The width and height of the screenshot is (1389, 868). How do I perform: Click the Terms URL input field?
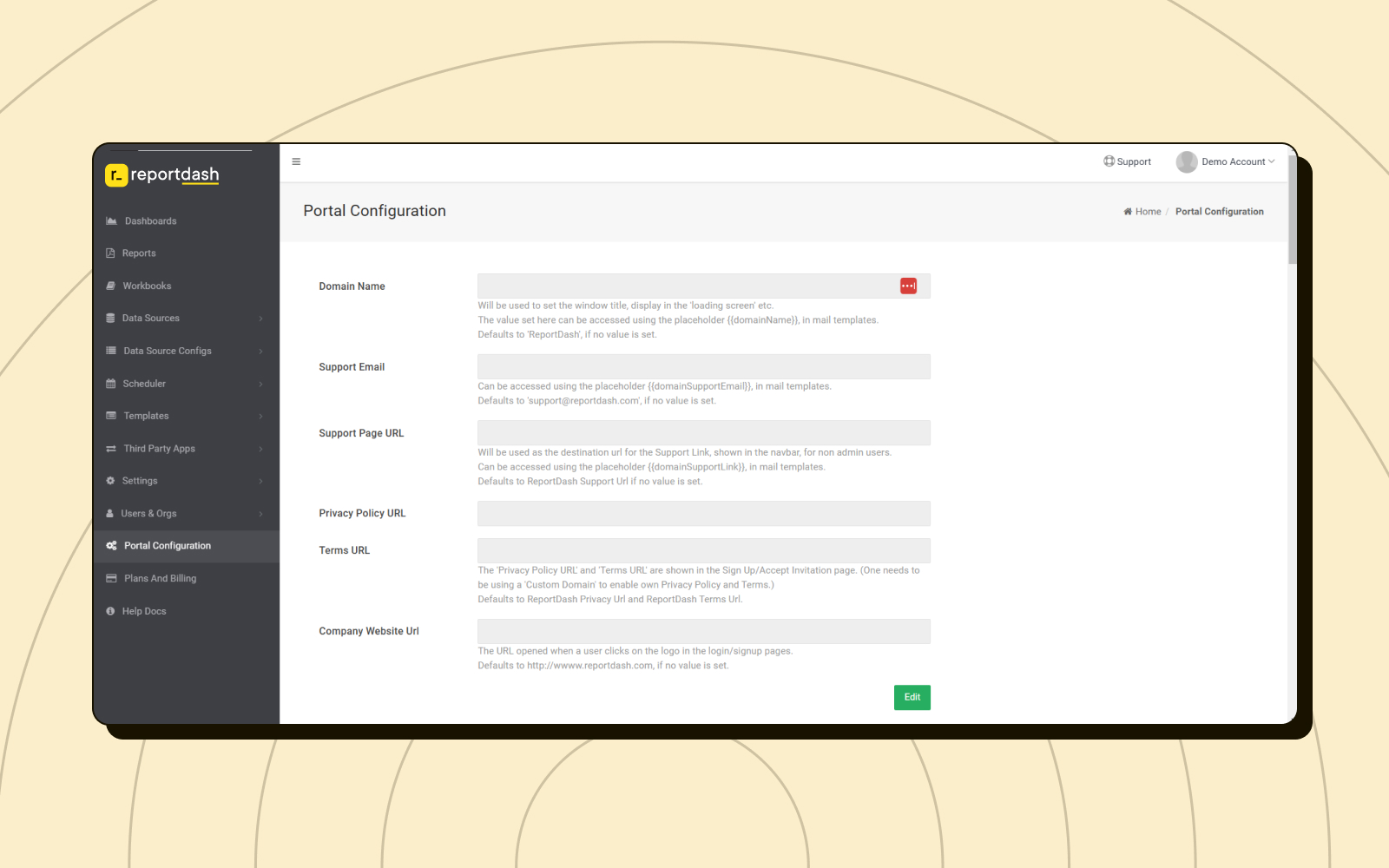click(x=703, y=550)
